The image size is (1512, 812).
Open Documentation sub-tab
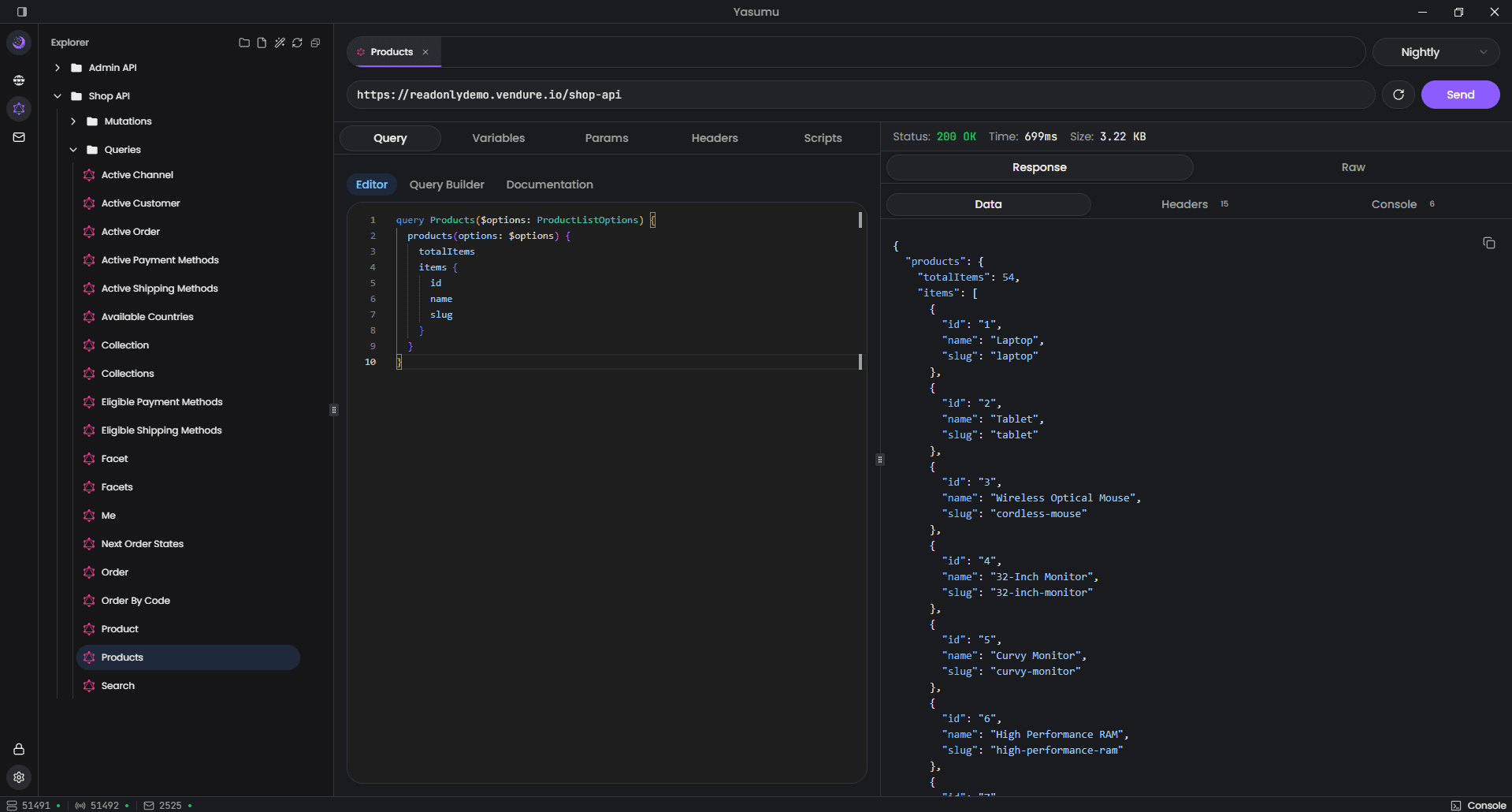(550, 184)
